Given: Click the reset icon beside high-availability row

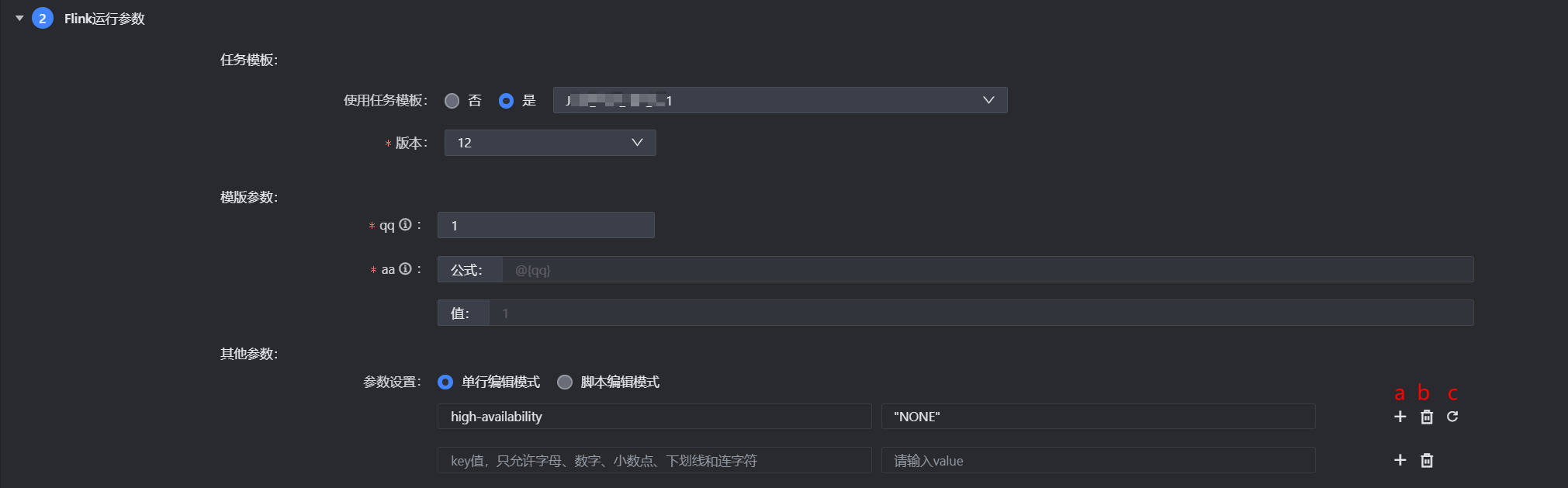Looking at the screenshot, I should [1452, 417].
